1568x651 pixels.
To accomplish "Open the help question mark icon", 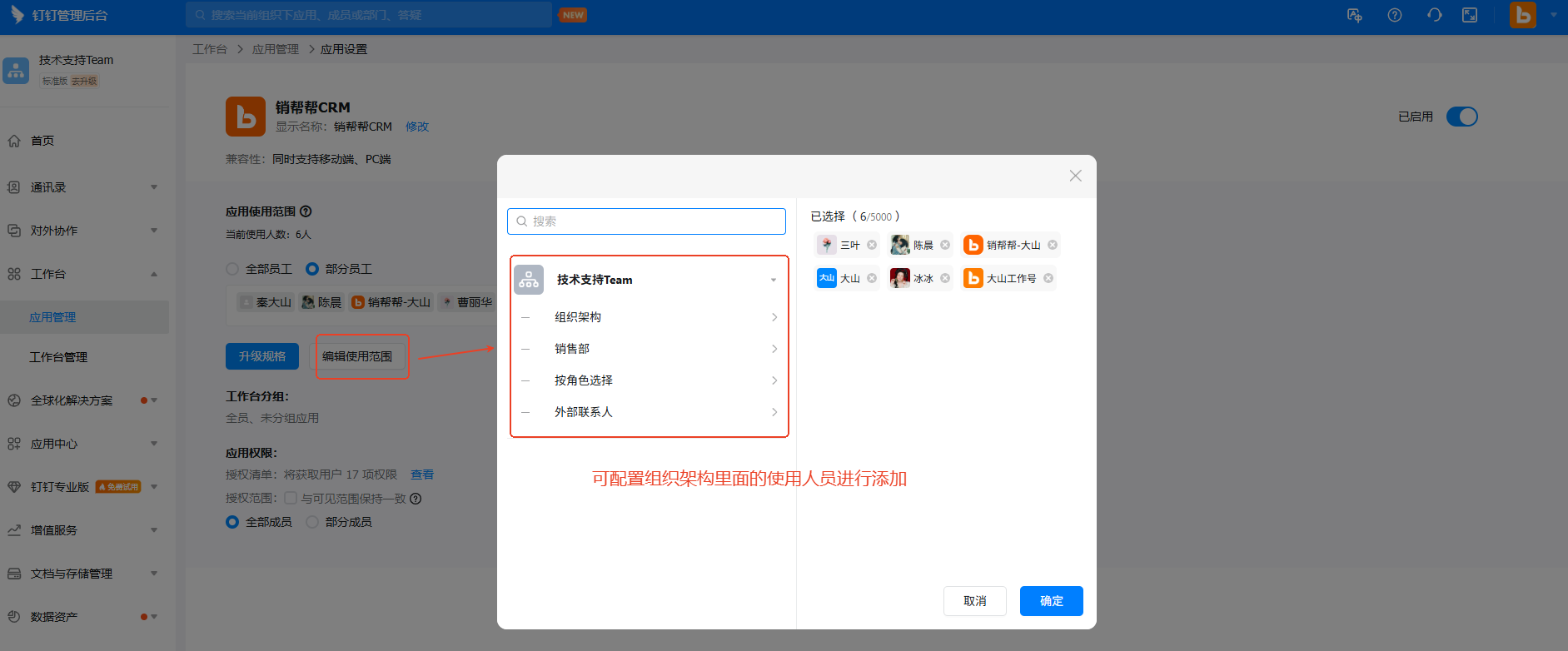I will pos(1395,15).
